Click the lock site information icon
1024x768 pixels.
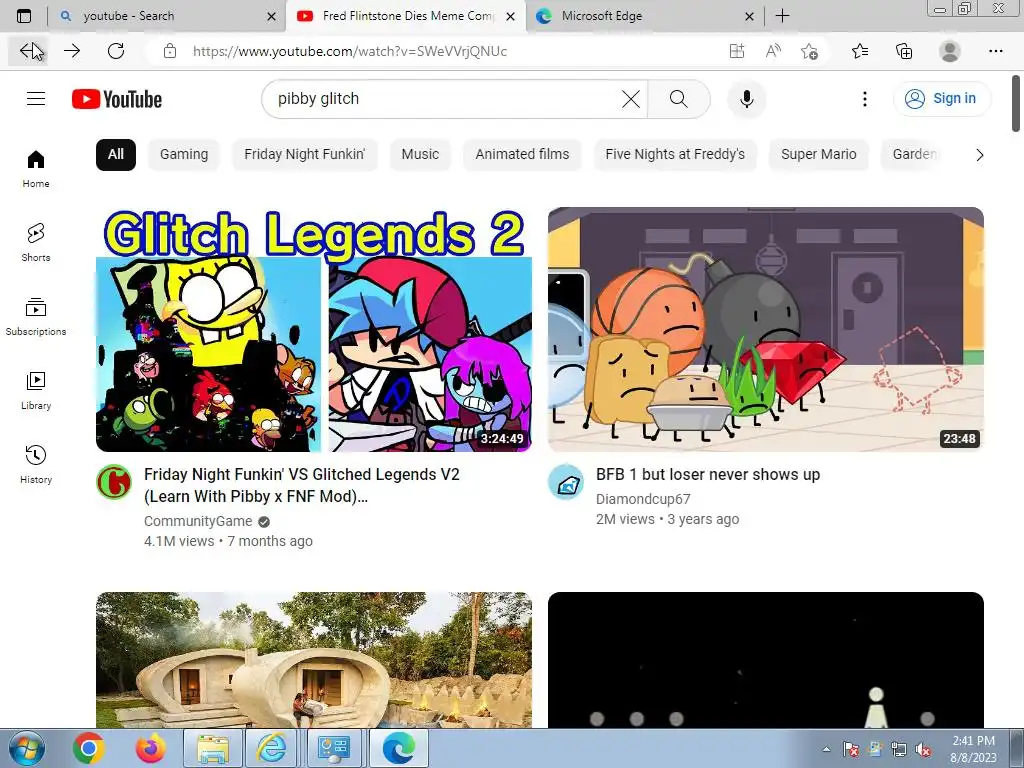click(170, 51)
